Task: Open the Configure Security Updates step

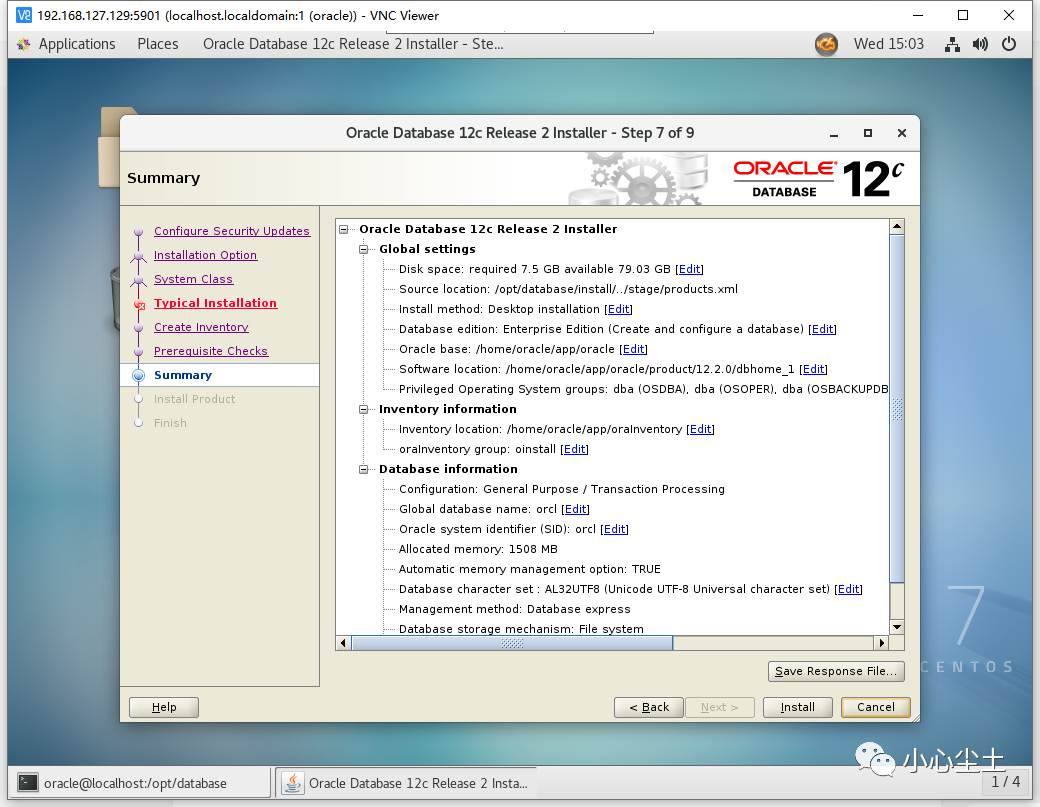Action: click(231, 231)
